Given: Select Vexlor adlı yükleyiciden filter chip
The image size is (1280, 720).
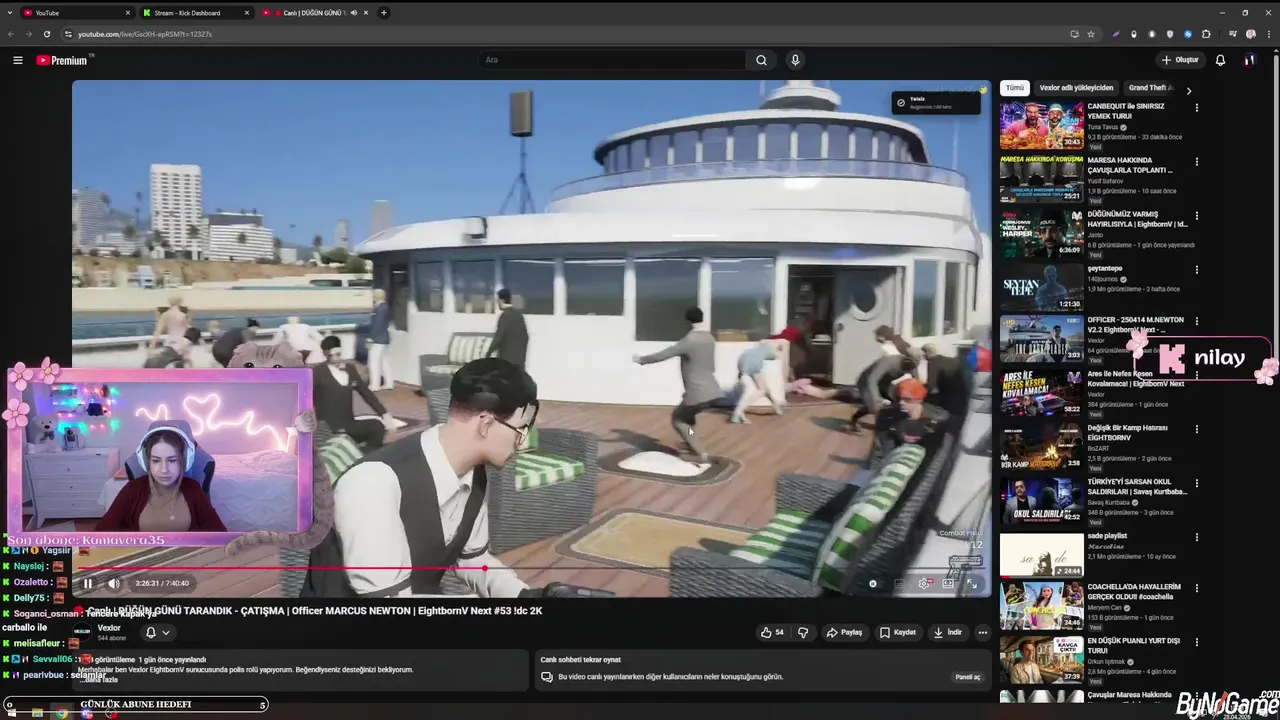Looking at the screenshot, I should [x=1076, y=88].
